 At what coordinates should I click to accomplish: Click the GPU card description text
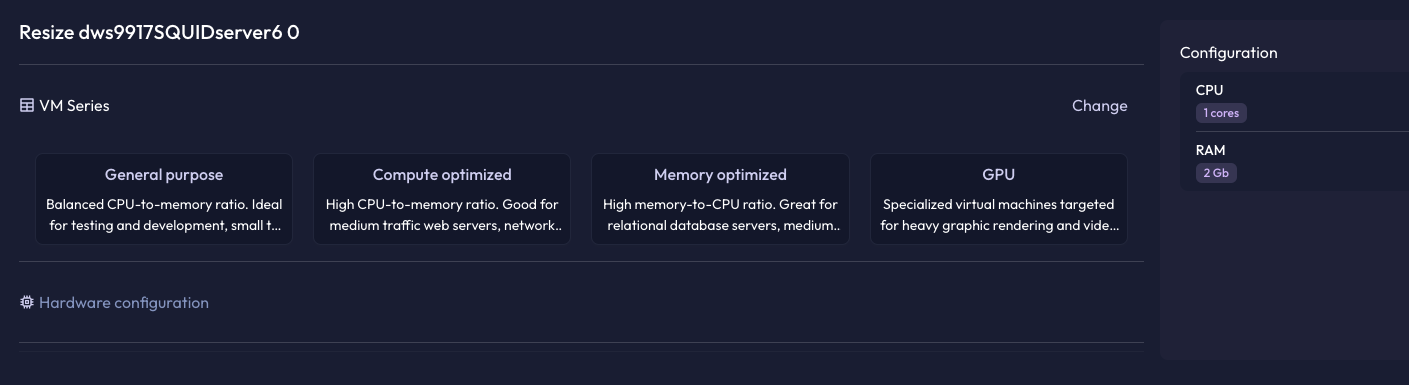tap(999, 215)
